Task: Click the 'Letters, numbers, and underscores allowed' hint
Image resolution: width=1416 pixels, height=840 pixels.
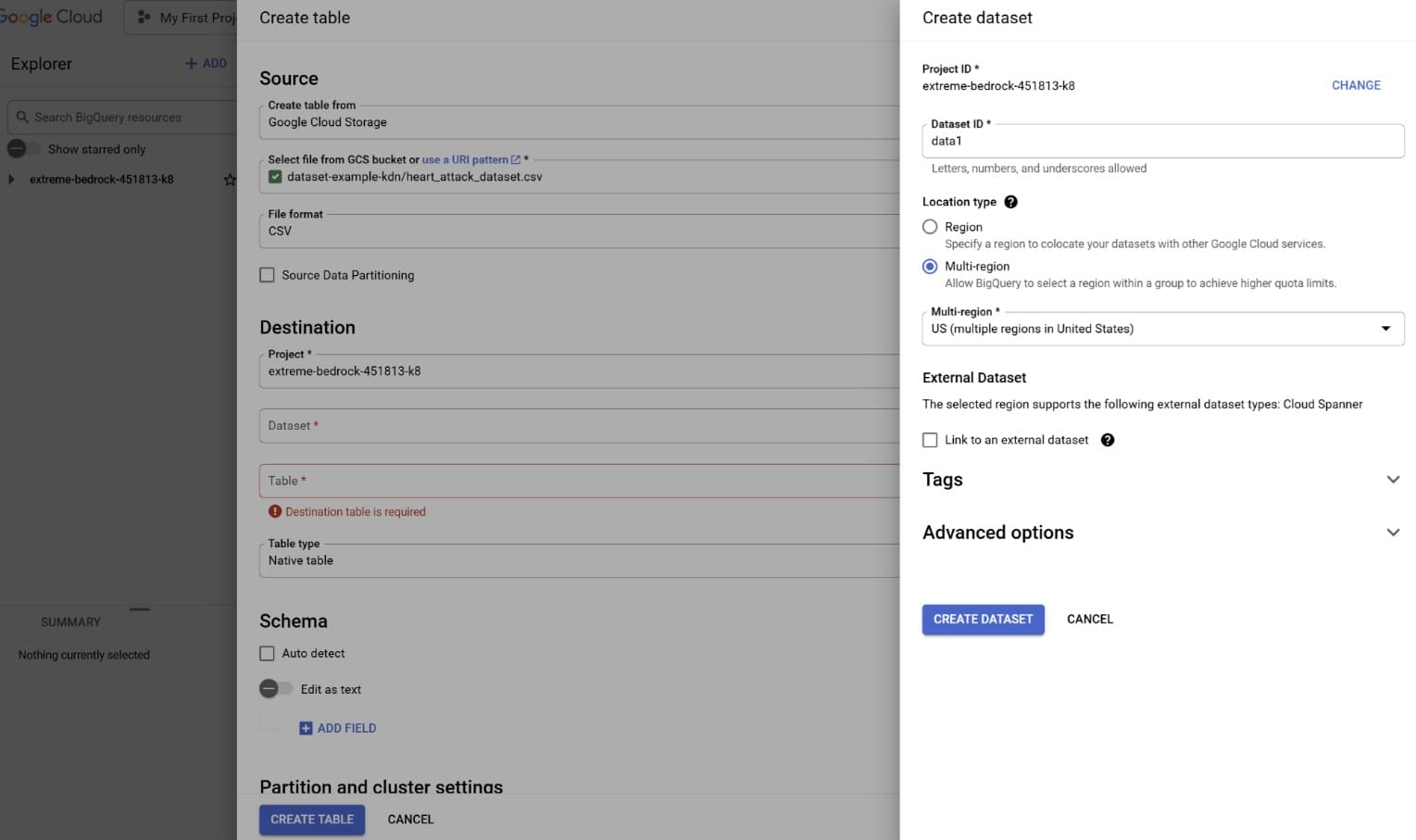Action: click(1039, 169)
